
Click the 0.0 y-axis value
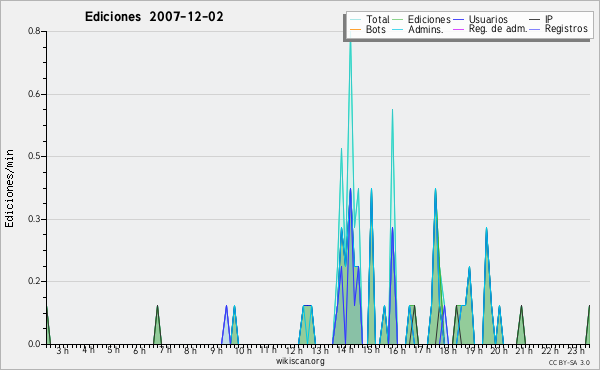[34, 344]
